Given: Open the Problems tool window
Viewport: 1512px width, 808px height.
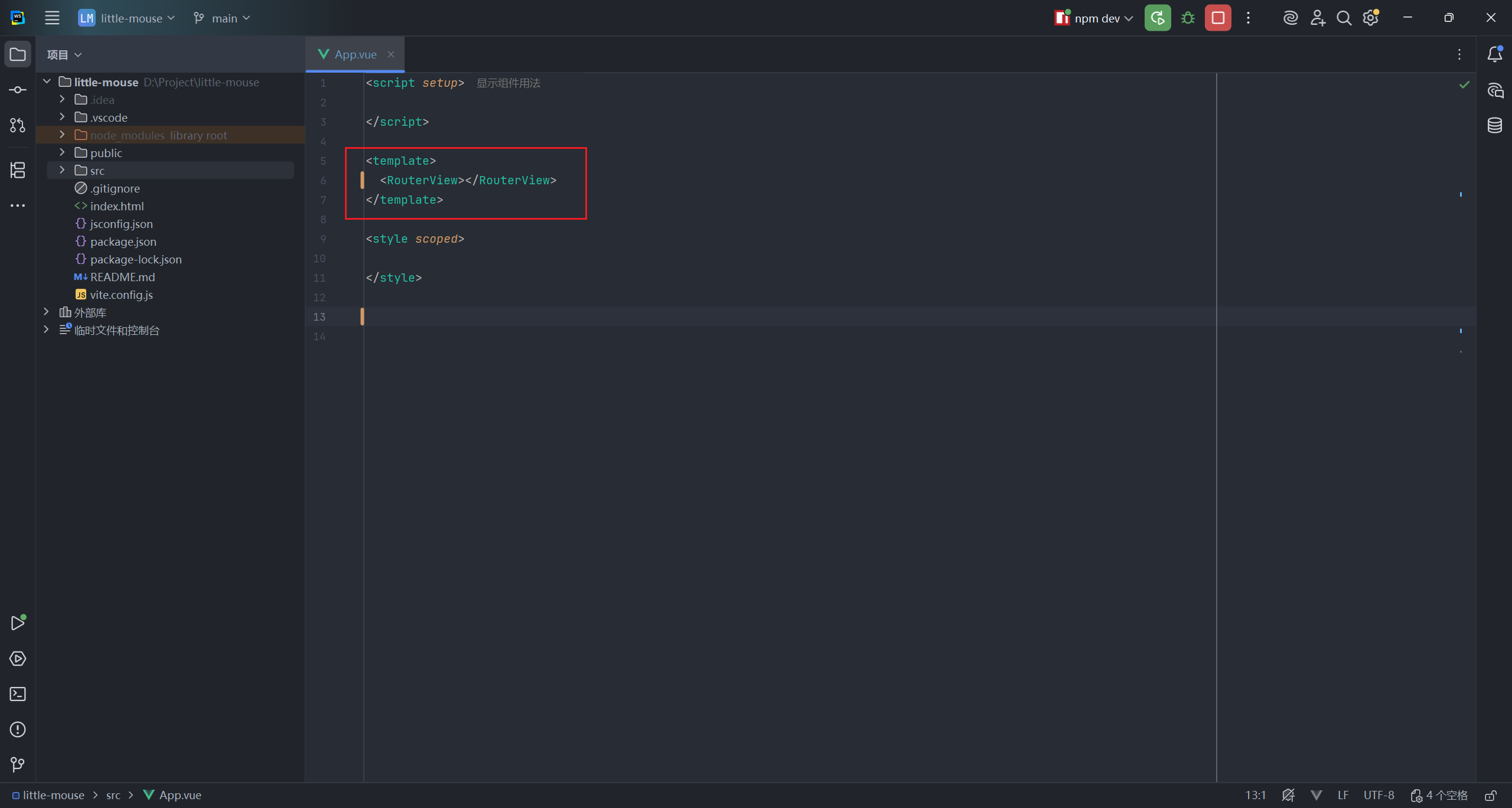Looking at the screenshot, I should tap(18, 729).
